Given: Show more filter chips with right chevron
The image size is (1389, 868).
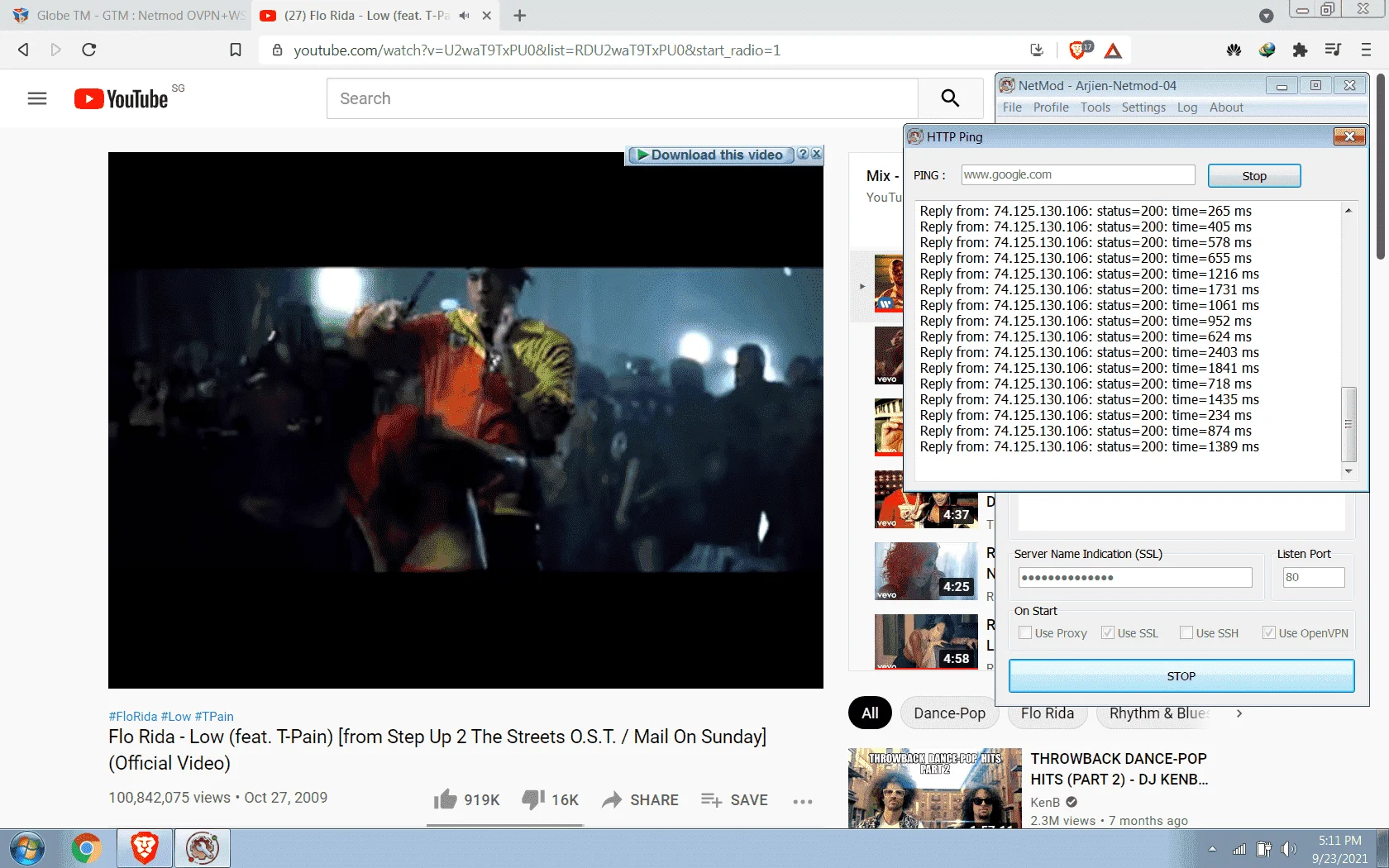Looking at the screenshot, I should tap(1239, 713).
